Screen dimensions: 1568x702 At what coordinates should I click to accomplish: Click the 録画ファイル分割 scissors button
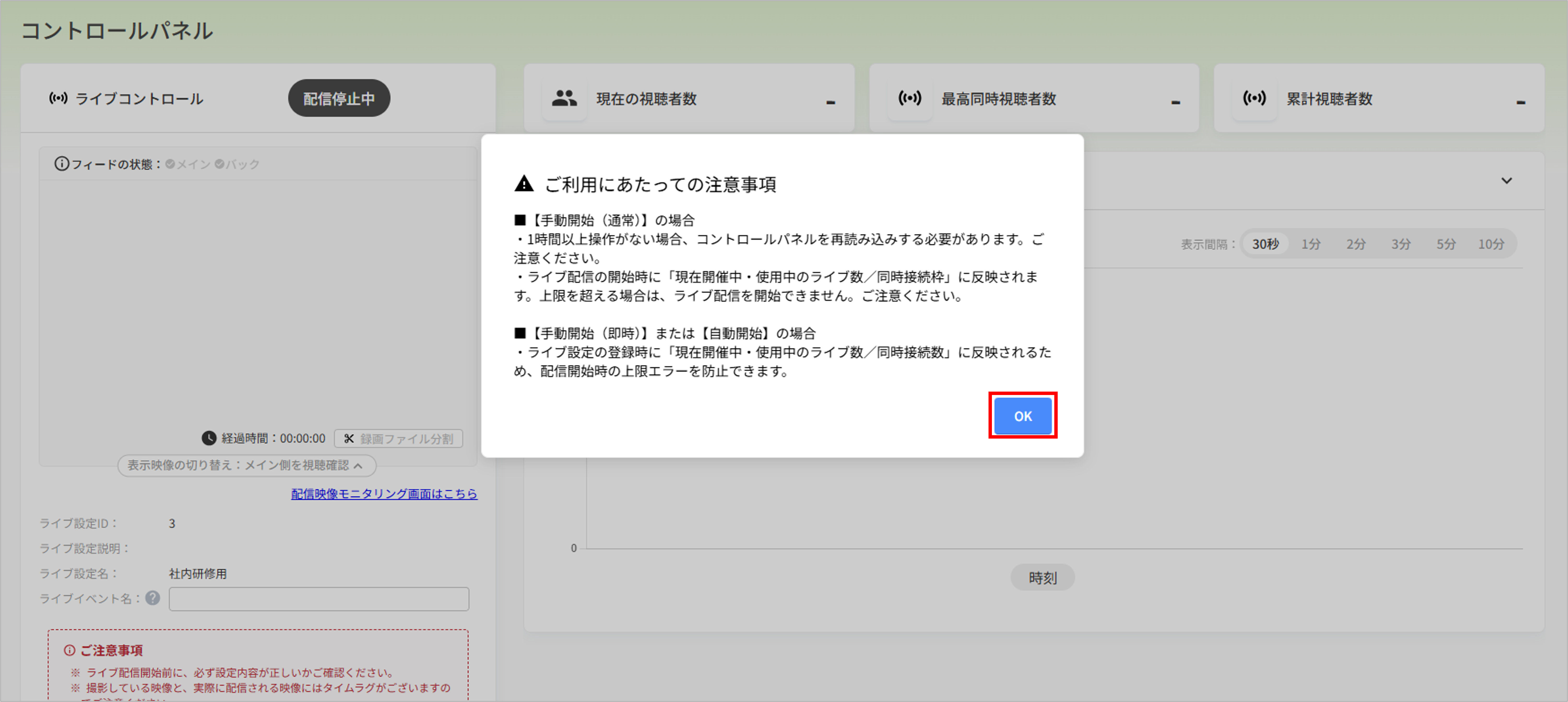click(x=399, y=438)
